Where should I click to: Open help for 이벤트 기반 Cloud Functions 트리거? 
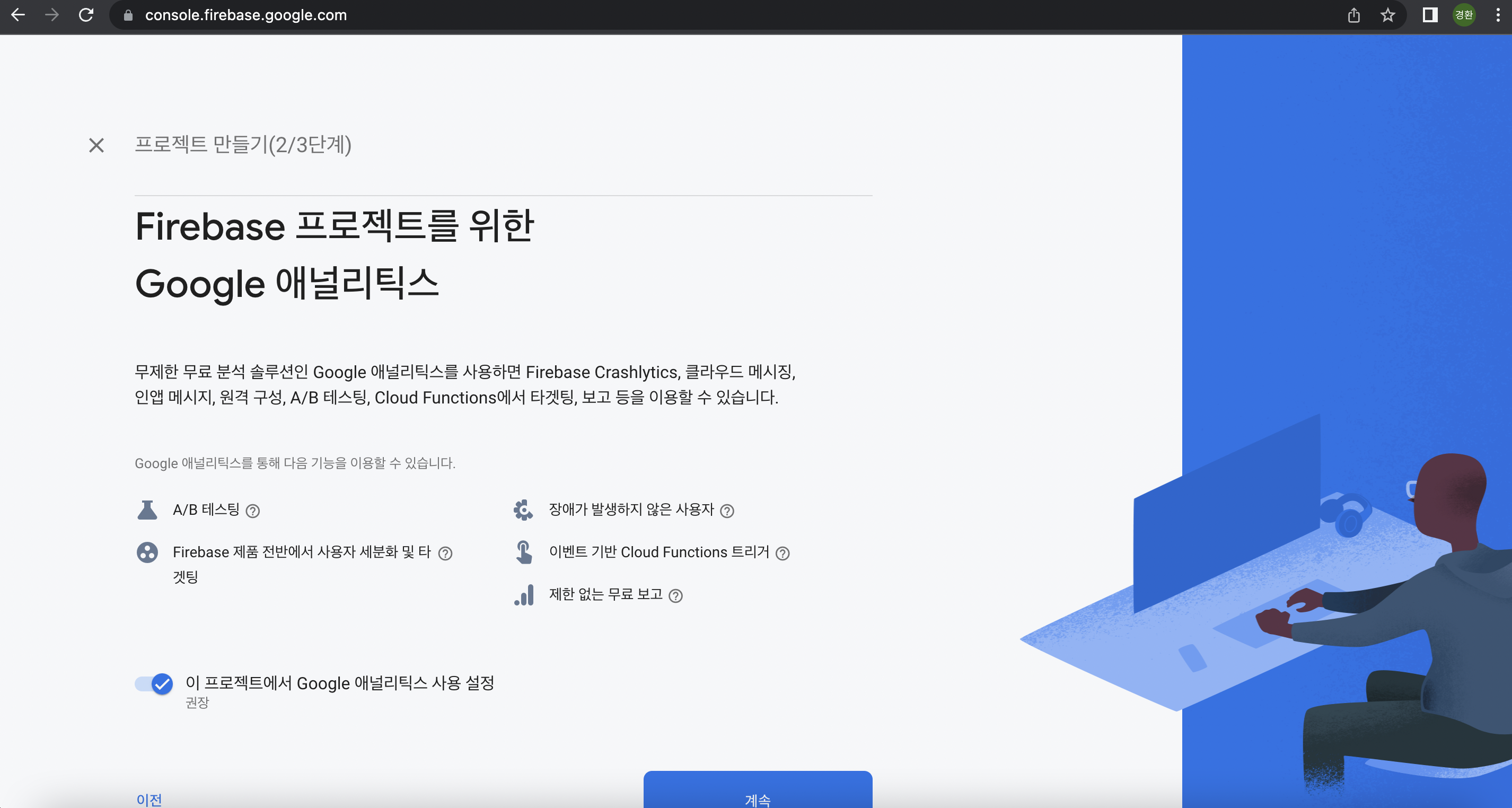click(782, 554)
